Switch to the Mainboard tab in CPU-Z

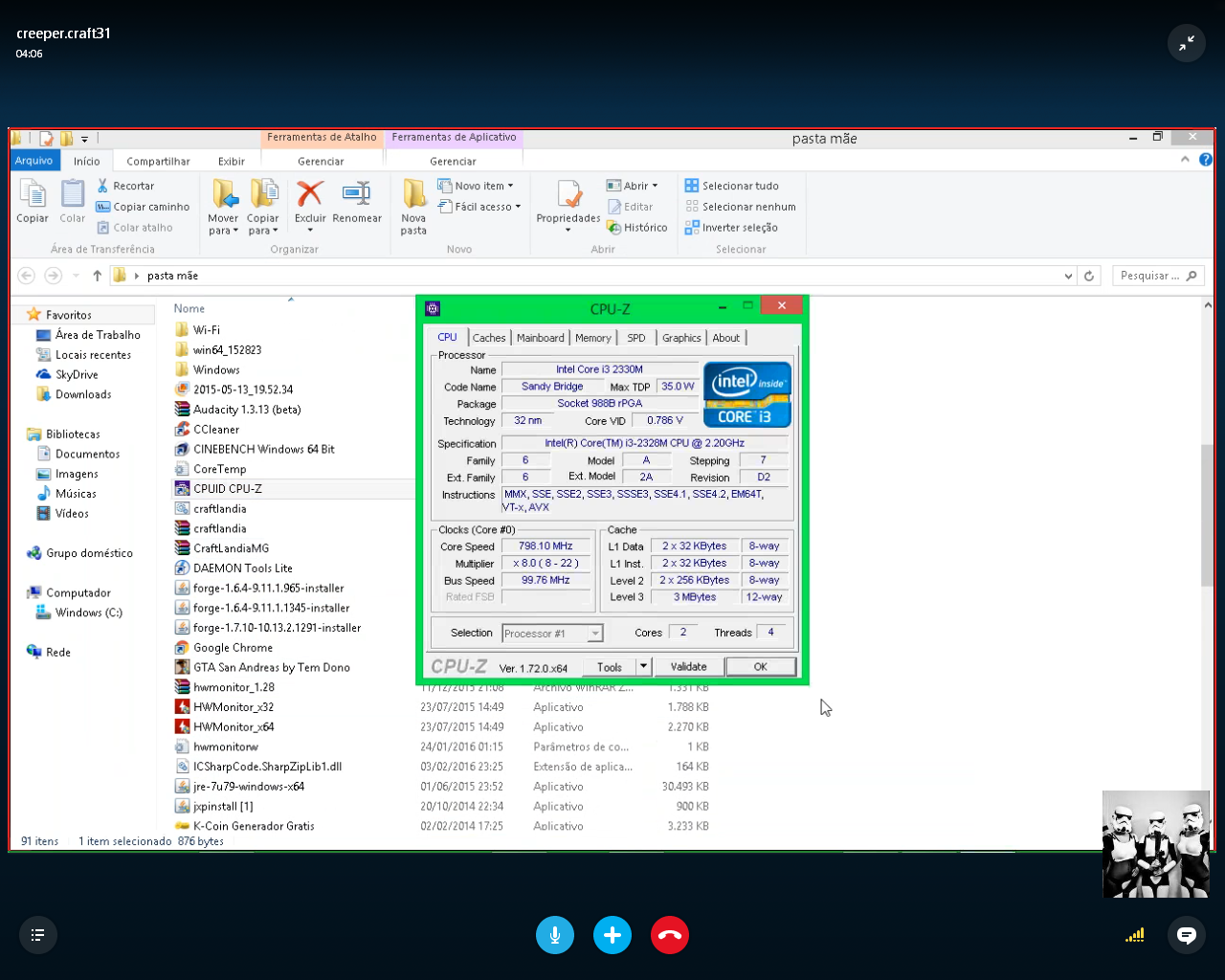[x=541, y=338]
